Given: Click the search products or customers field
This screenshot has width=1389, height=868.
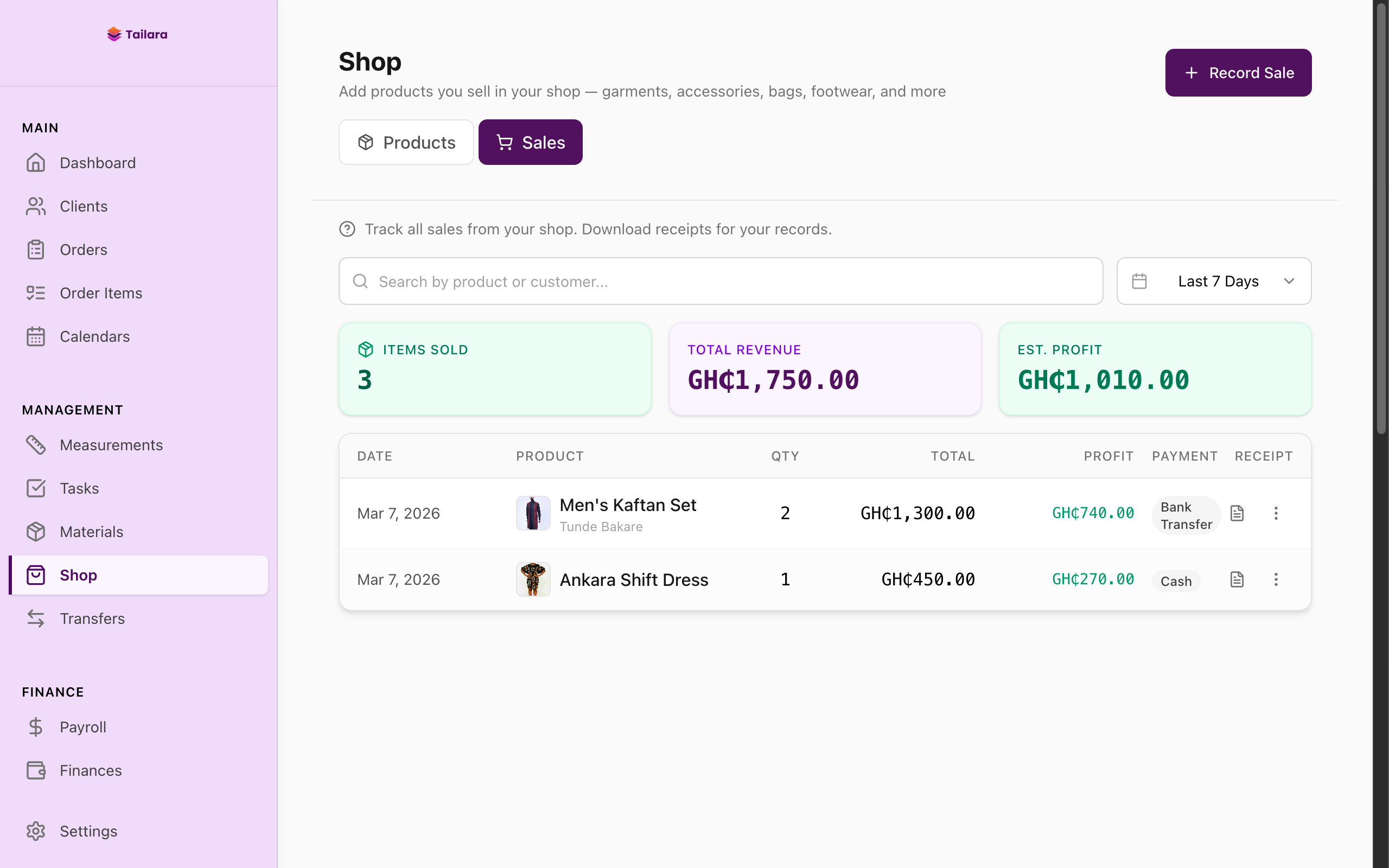Looking at the screenshot, I should click(x=721, y=280).
